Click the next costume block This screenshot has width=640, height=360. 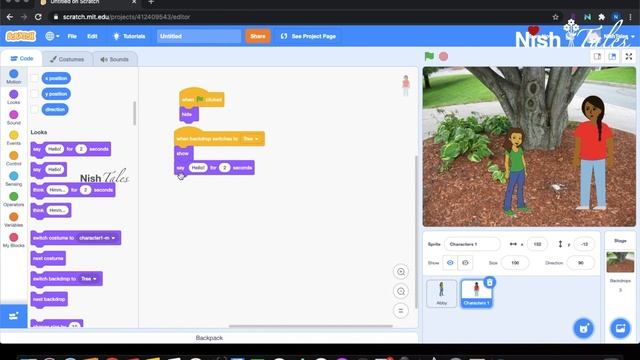[x=48, y=259]
